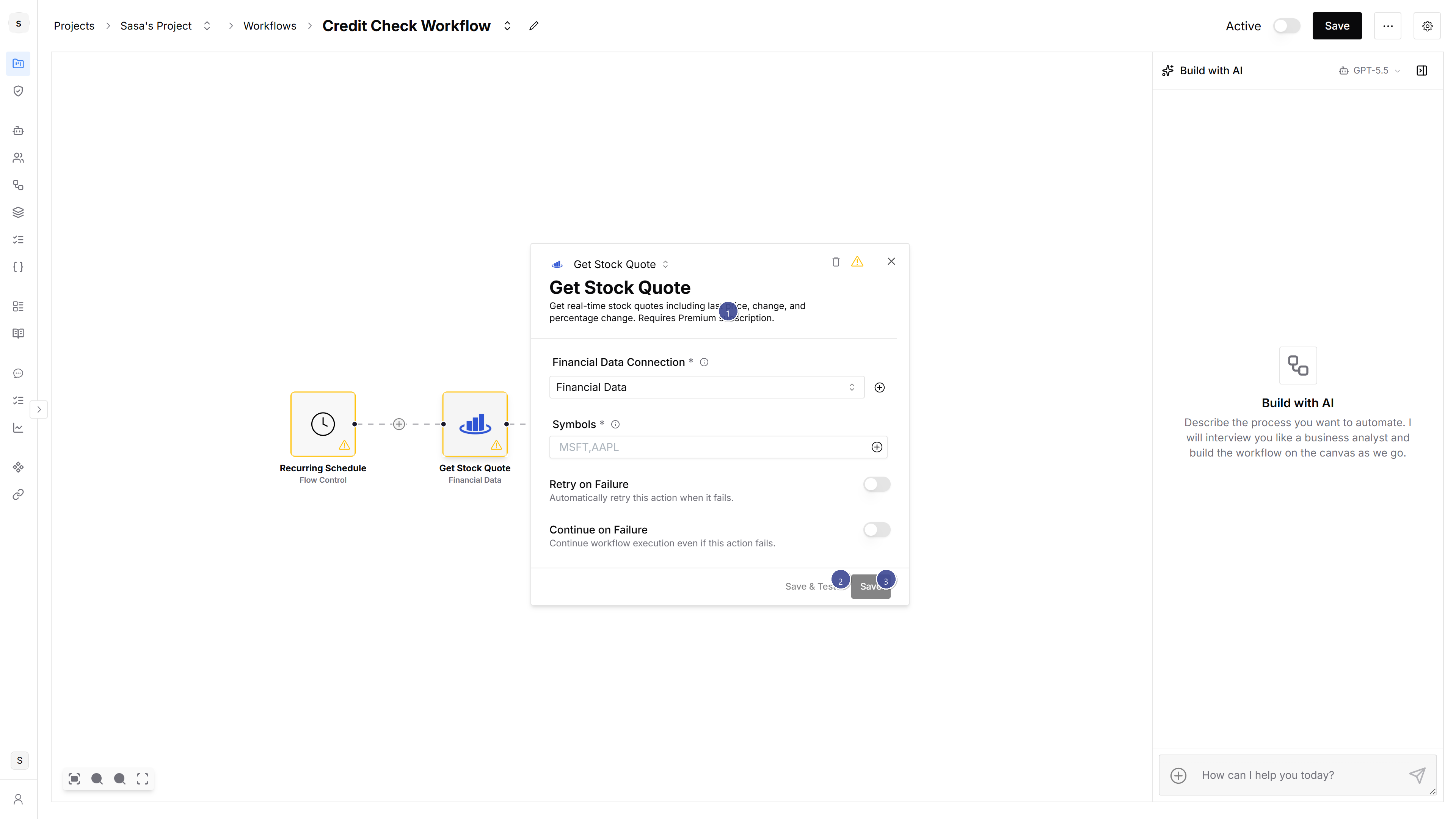This screenshot has height=819, width=1456.
Task: Click info icon next to Symbols label
Action: (615, 425)
